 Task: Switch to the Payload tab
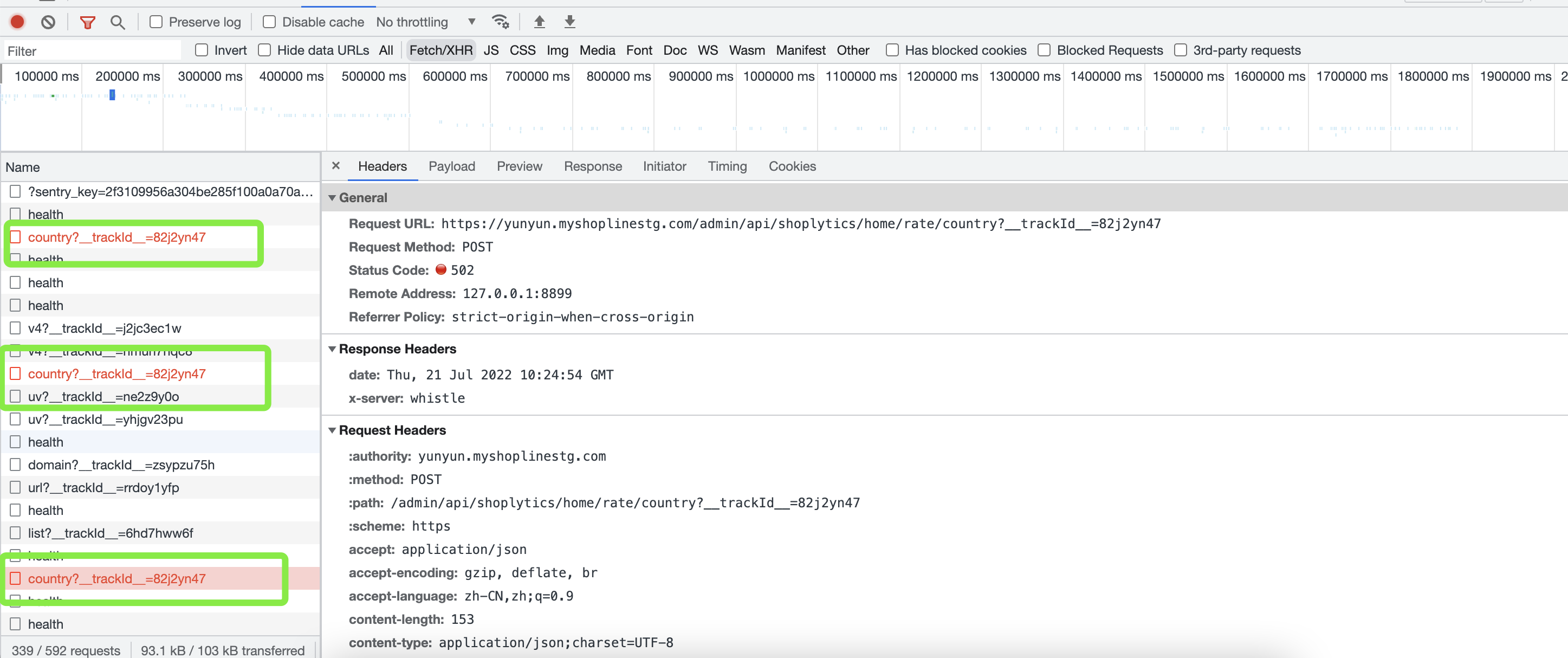click(x=451, y=167)
